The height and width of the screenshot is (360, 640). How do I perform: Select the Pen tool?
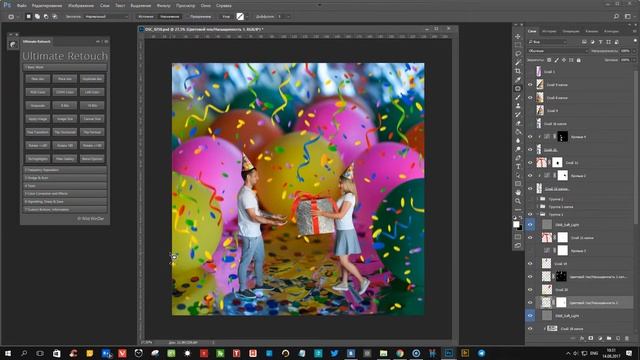[x=518, y=158]
